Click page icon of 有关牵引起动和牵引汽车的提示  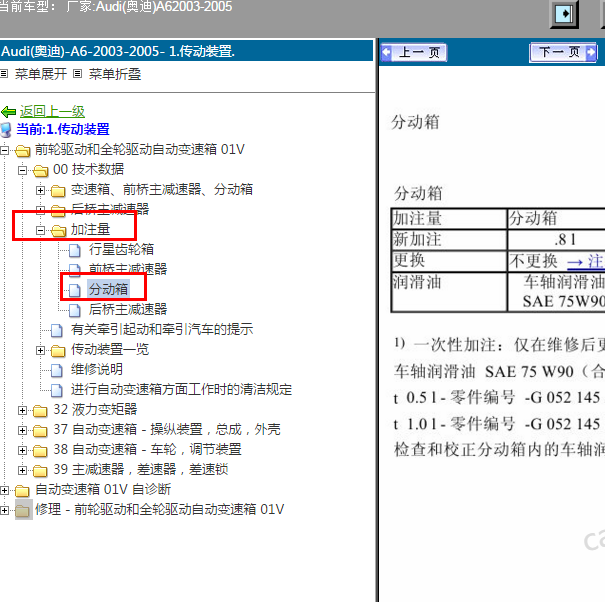[x=57, y=330]
